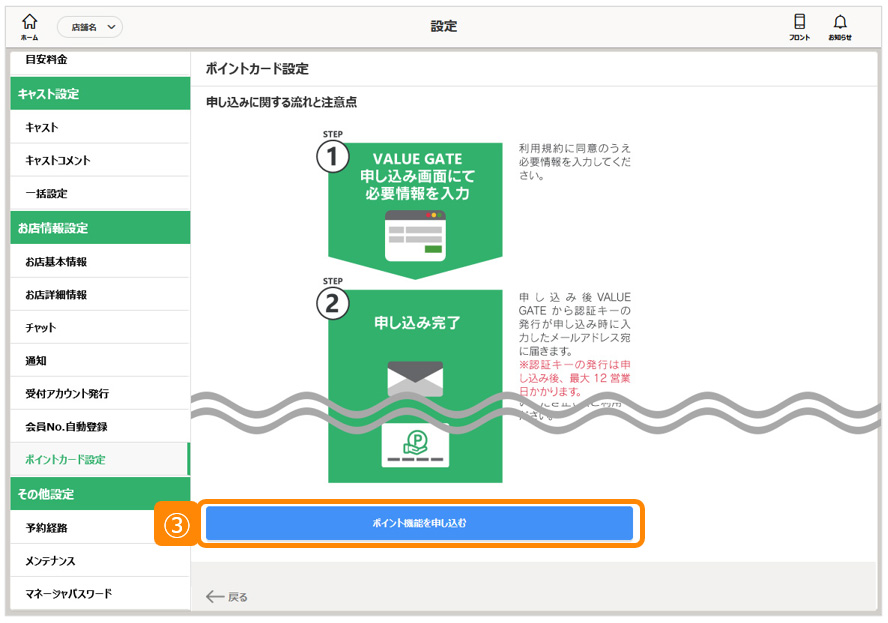This screenshot has width=888, height=623.
Task: Select 会員No.自動登録 in sidebar
Action: pos(66,427)
